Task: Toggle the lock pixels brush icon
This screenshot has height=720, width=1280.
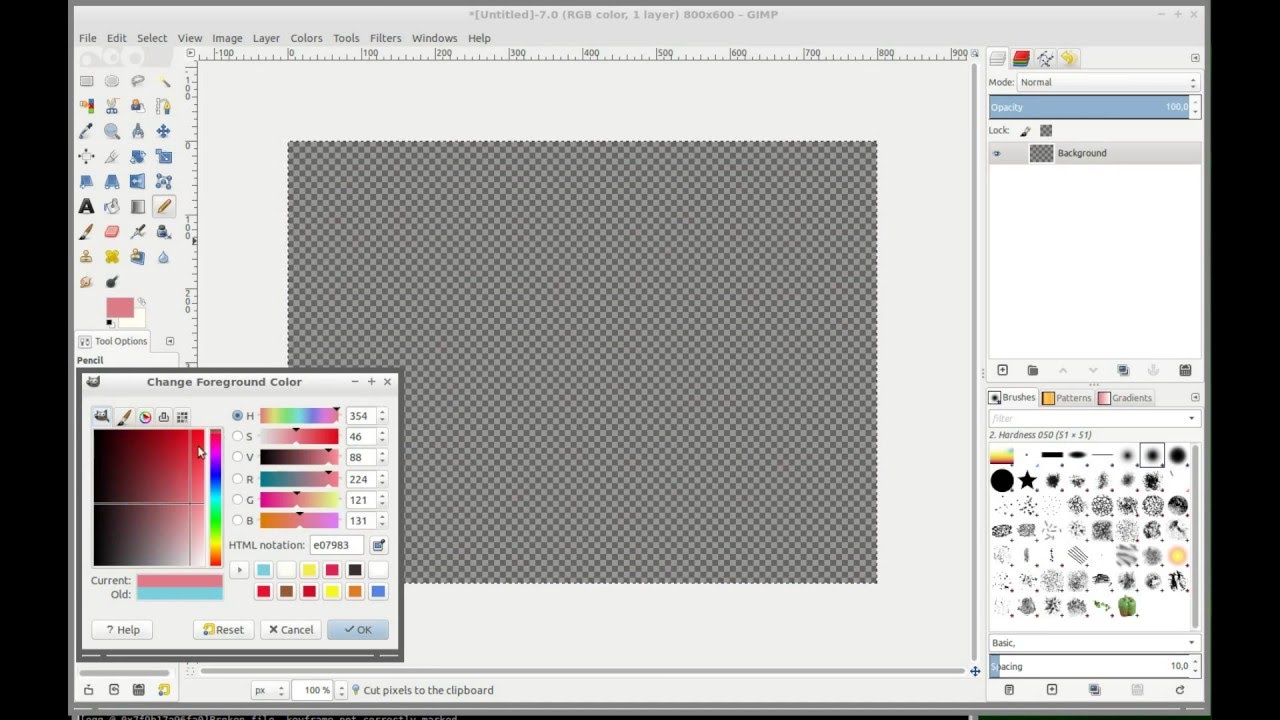Action: coord(1025,131)
